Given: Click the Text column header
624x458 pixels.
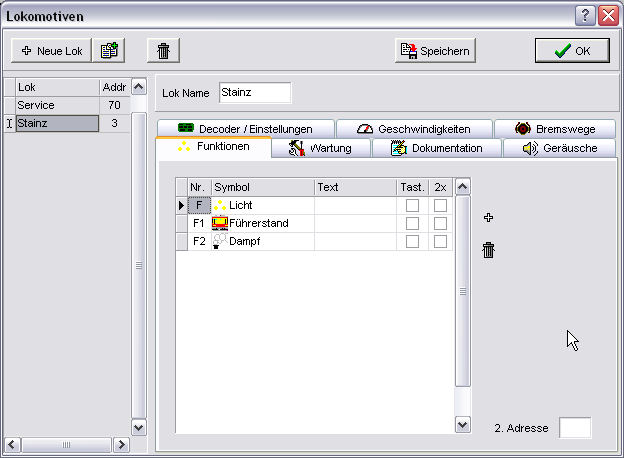Looking at the screenshot, I should pyautogui.click(x=355, y=187).
